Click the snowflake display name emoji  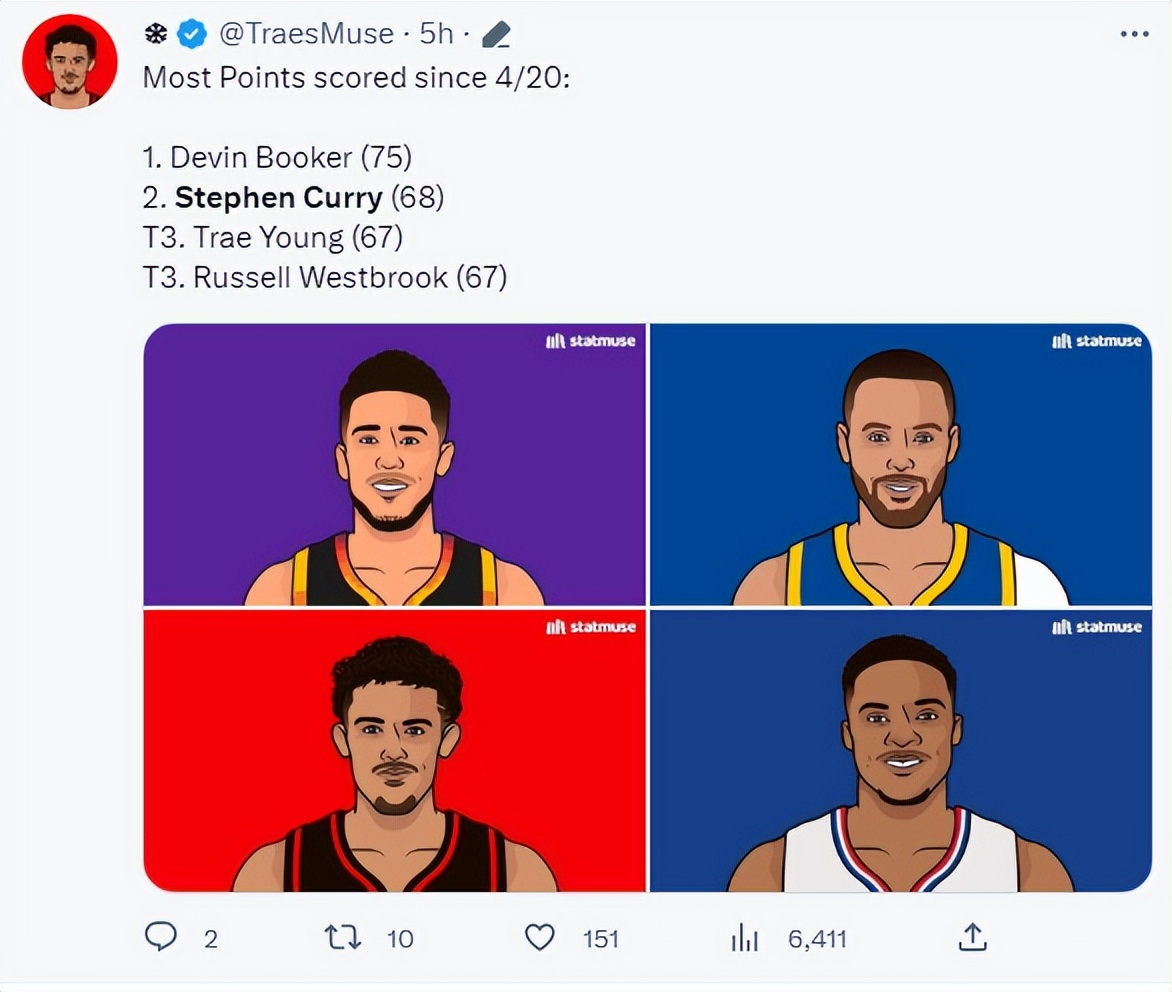tap(156, 34)
